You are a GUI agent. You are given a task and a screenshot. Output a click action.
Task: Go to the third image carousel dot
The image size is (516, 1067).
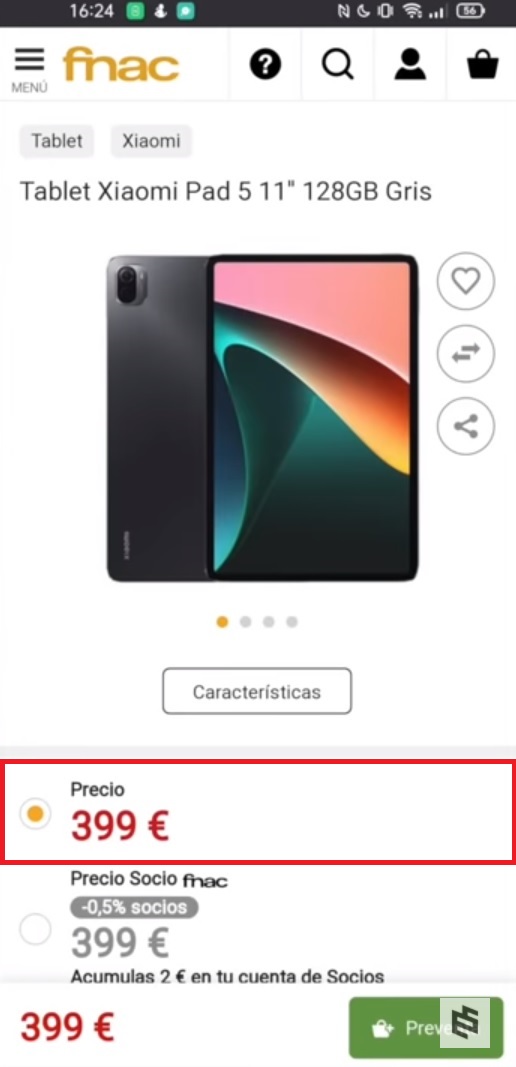(x=269, y=621)
